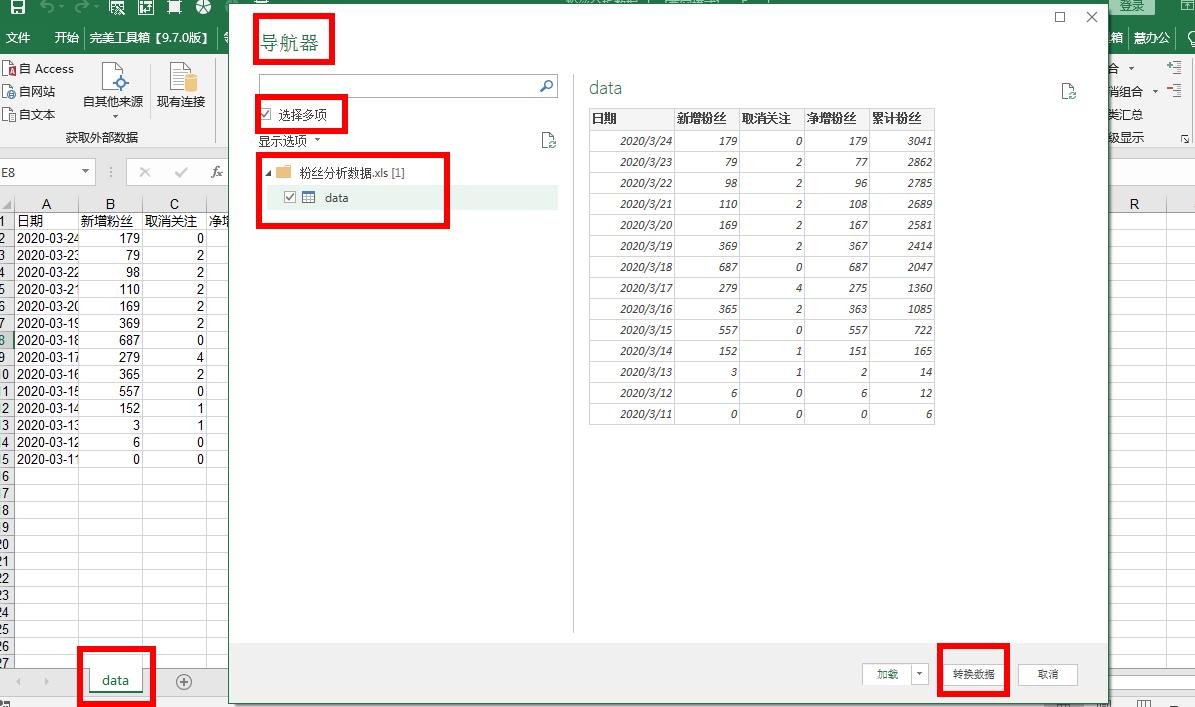The image size is (1195, 707).
Task: Select the data sheet tab
Action: pos(115,680)
